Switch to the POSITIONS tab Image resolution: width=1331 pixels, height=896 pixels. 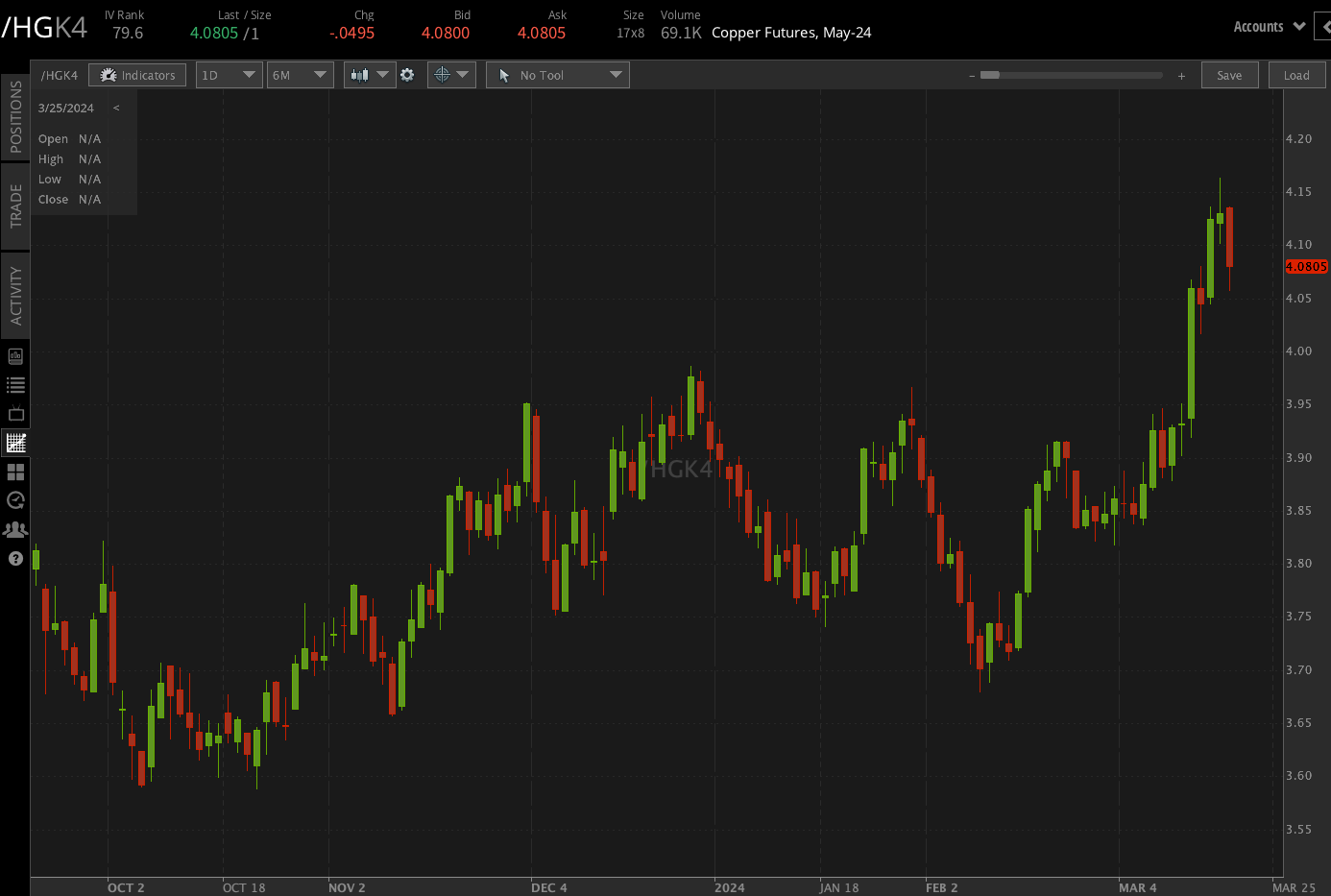tap(14, 115)
